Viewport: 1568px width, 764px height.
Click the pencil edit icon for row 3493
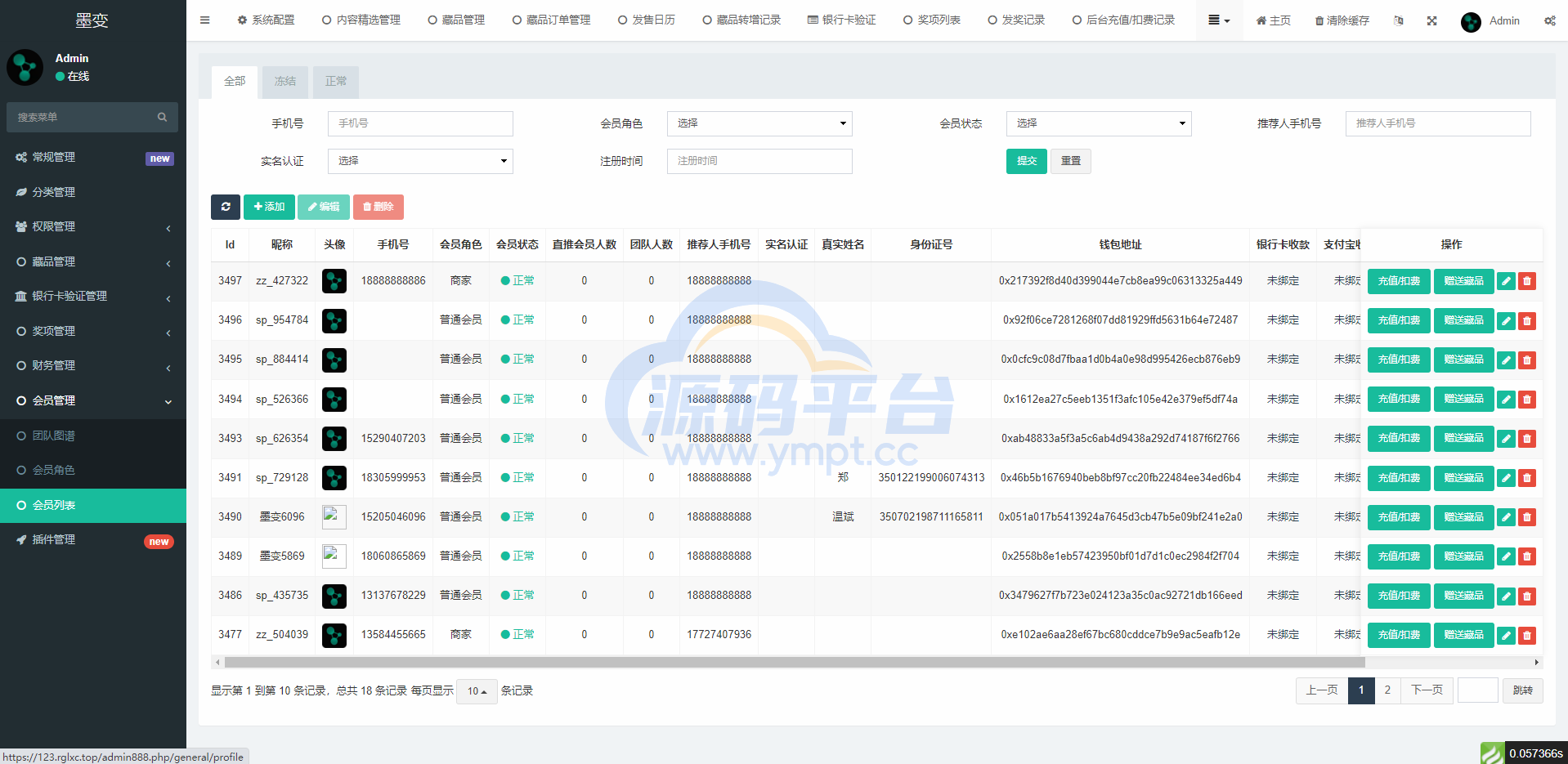point(1506,439)
